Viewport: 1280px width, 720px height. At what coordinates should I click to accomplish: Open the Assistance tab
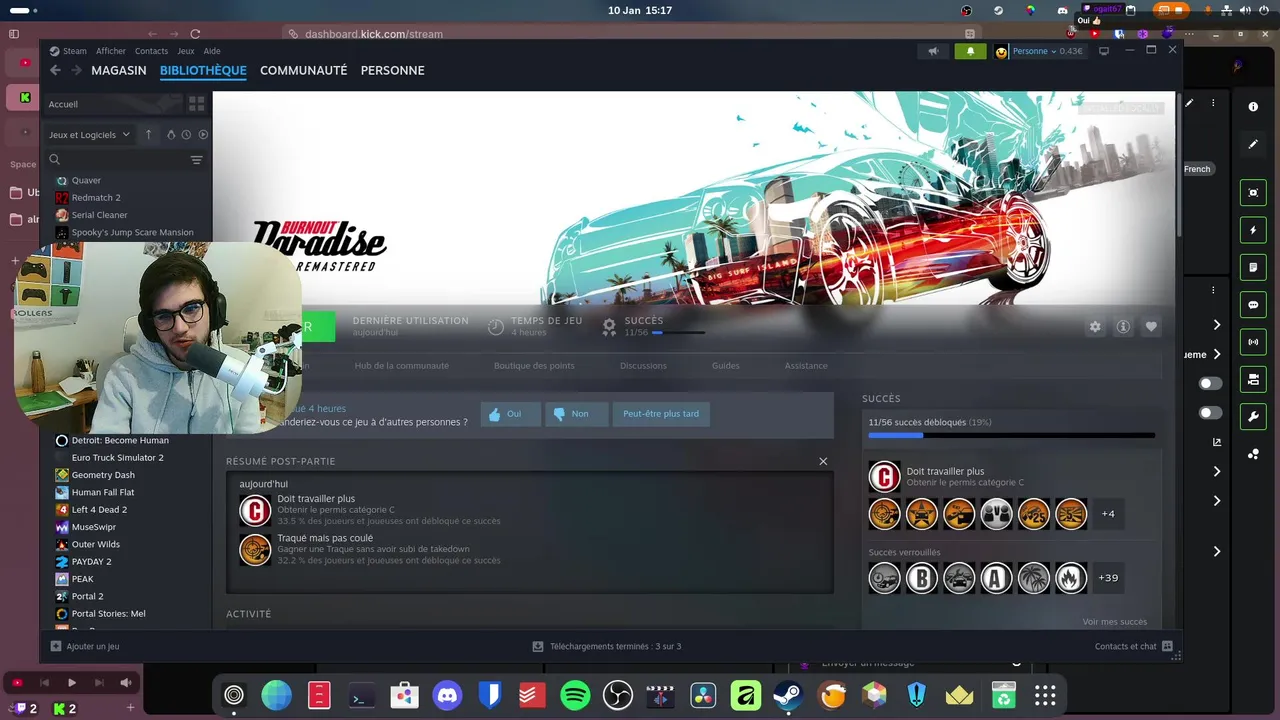tap(806, 366)
